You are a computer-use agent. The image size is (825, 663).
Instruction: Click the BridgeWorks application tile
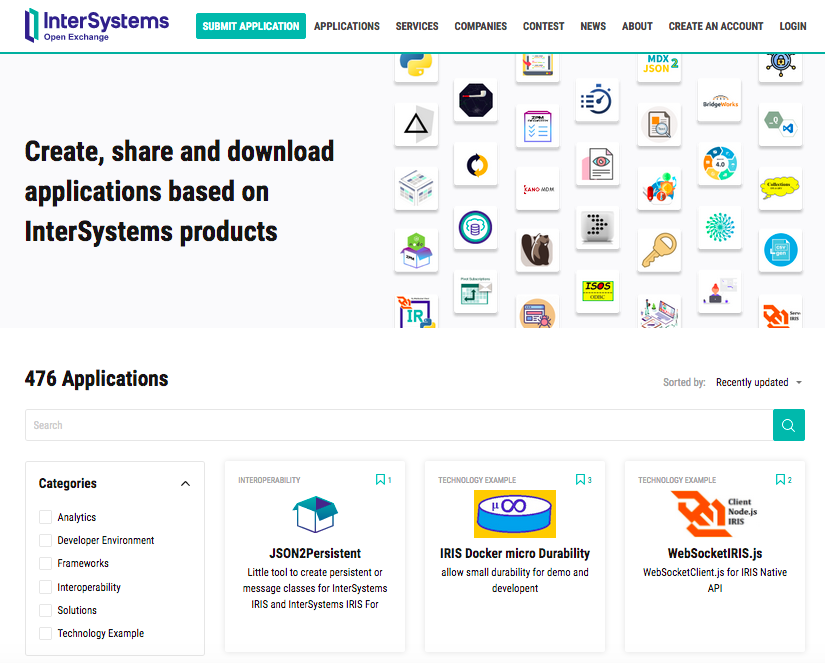(x=719, y=100)
